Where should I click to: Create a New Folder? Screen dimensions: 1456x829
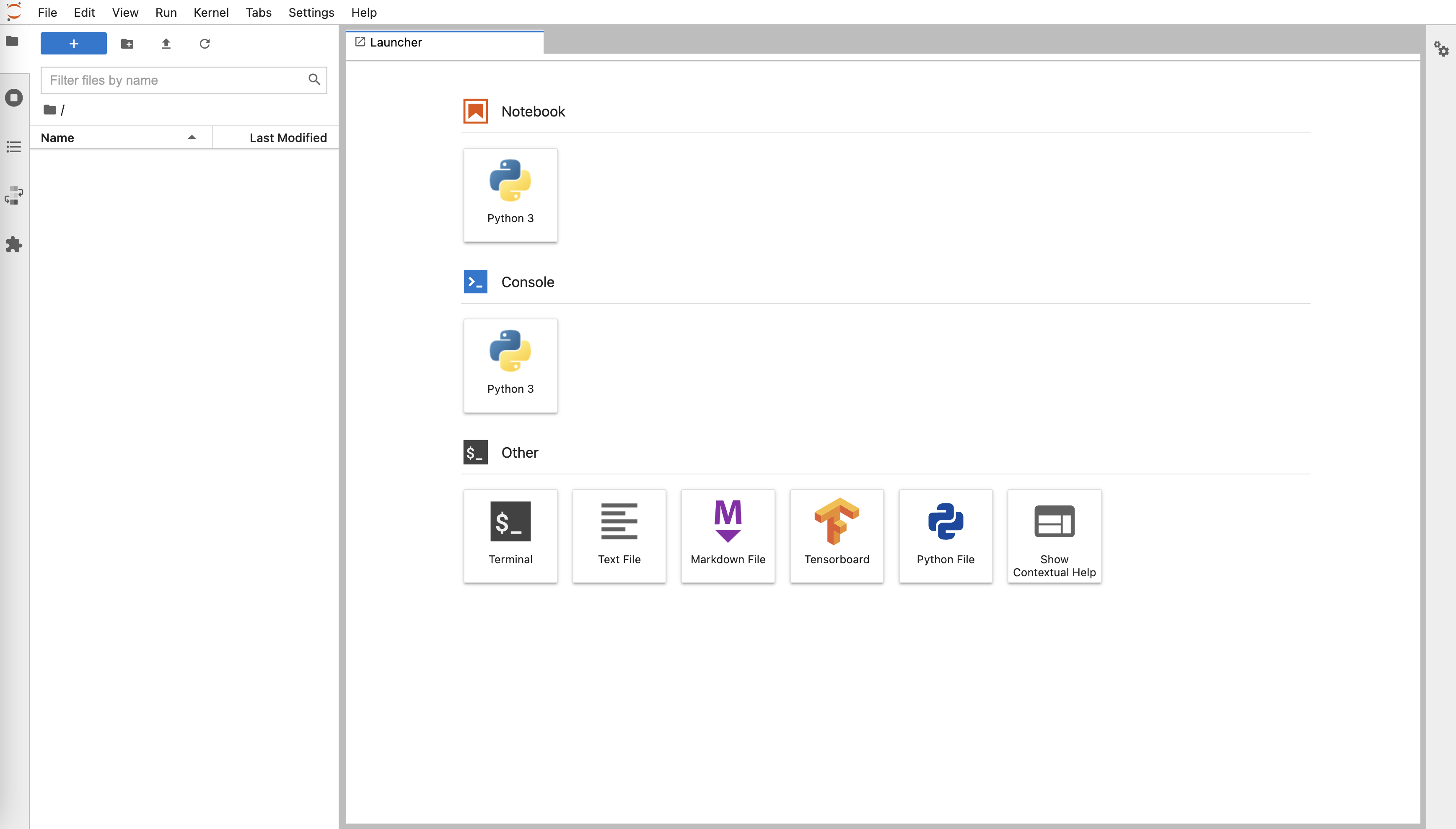(127, 44)
